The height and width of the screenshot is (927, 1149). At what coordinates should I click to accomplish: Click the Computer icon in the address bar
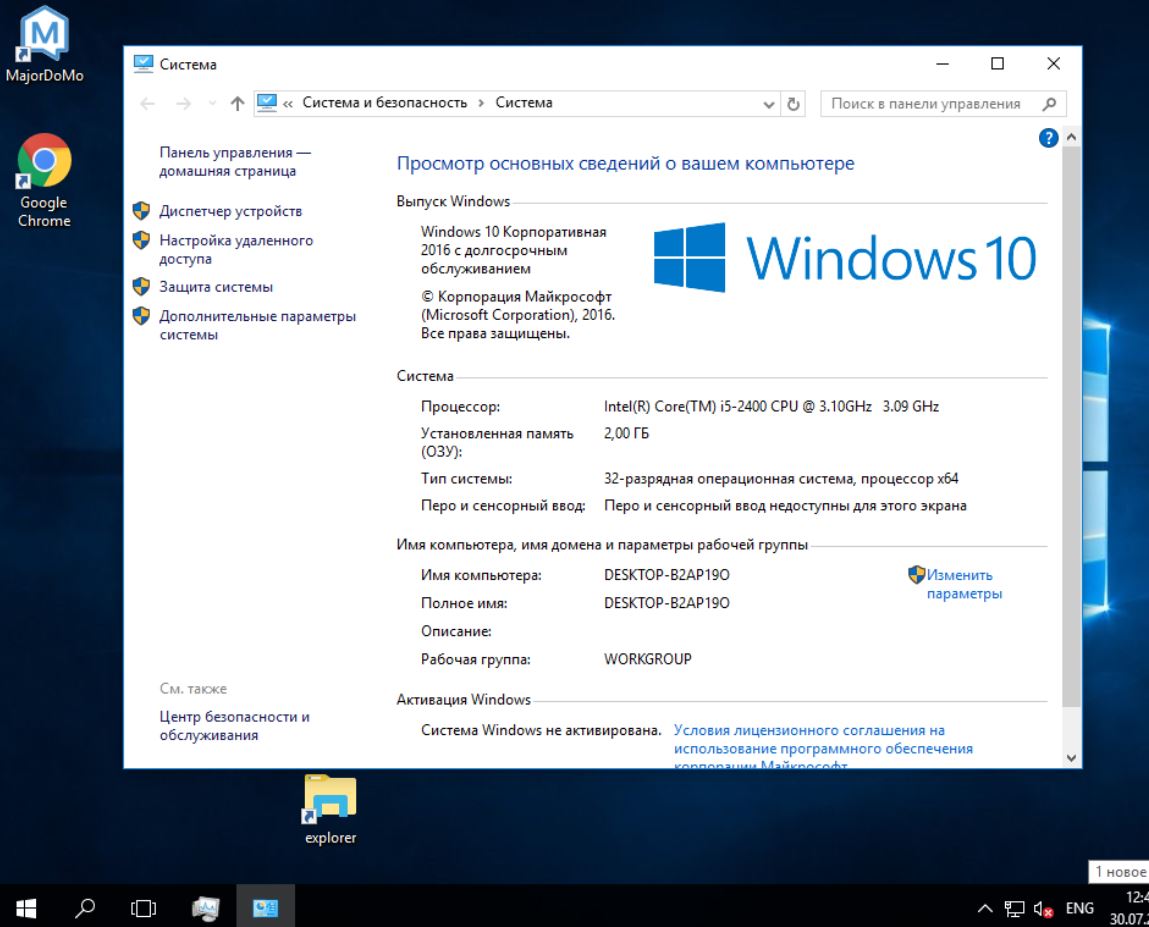(266, 102)
